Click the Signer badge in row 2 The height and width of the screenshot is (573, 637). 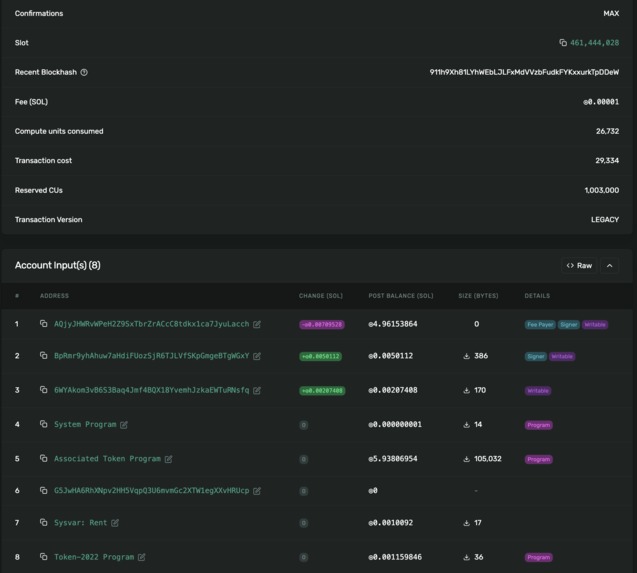[535, 356]
